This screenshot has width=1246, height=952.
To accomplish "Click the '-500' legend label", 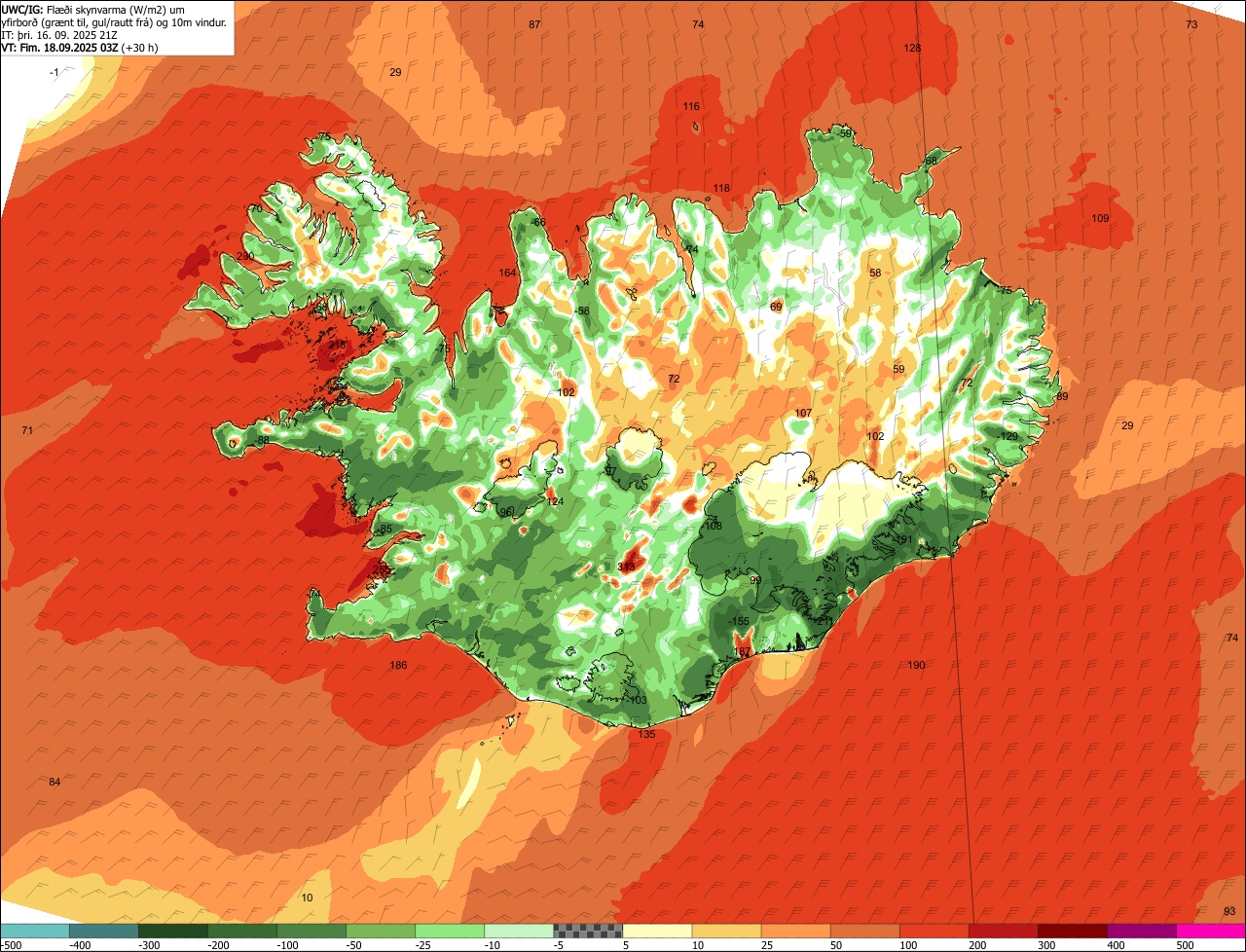I will coord(12,945).
